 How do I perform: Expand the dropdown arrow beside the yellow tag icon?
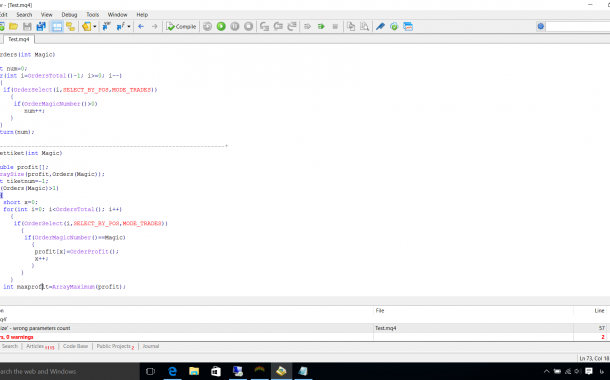[x=95, y=26]
